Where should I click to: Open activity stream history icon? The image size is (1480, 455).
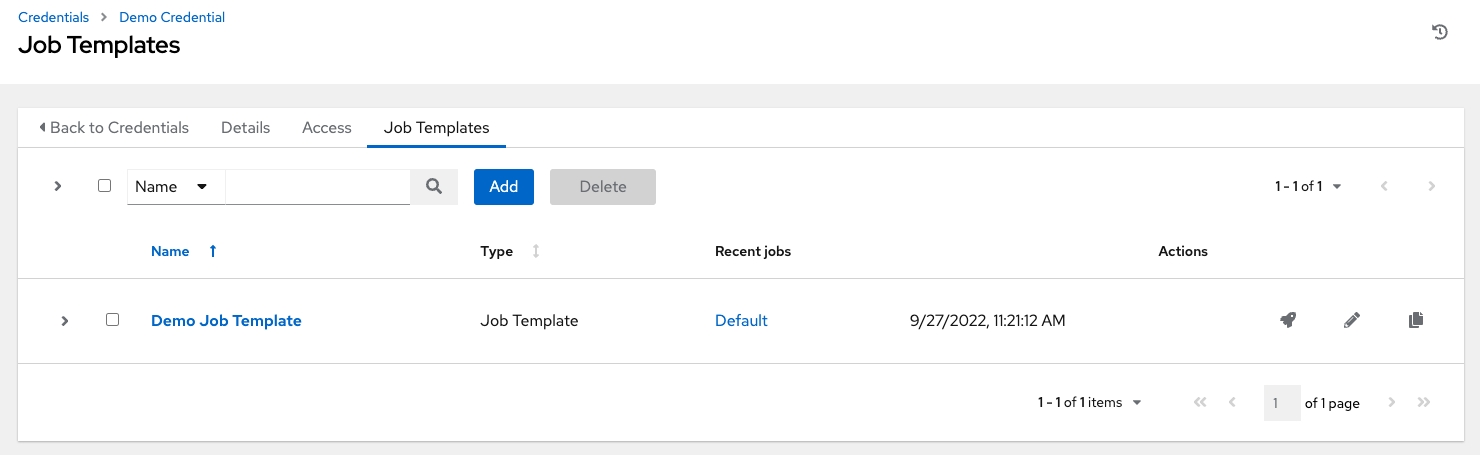coord(1440,32)
